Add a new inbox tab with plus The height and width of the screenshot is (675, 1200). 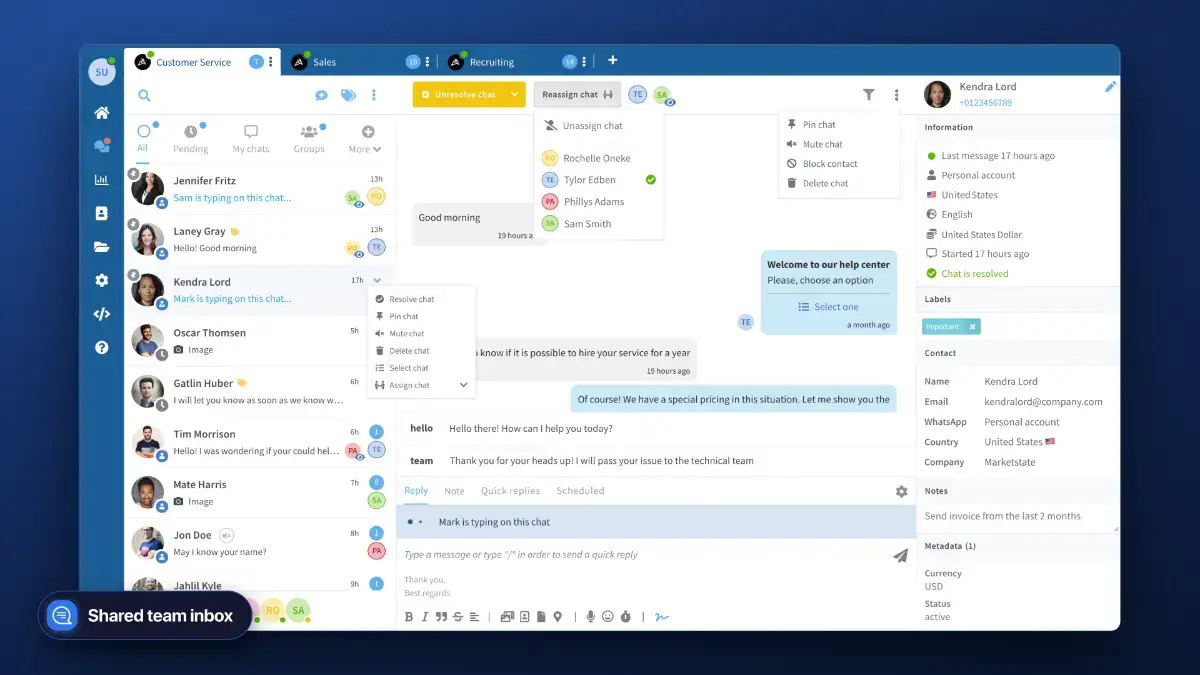[613, 61]
